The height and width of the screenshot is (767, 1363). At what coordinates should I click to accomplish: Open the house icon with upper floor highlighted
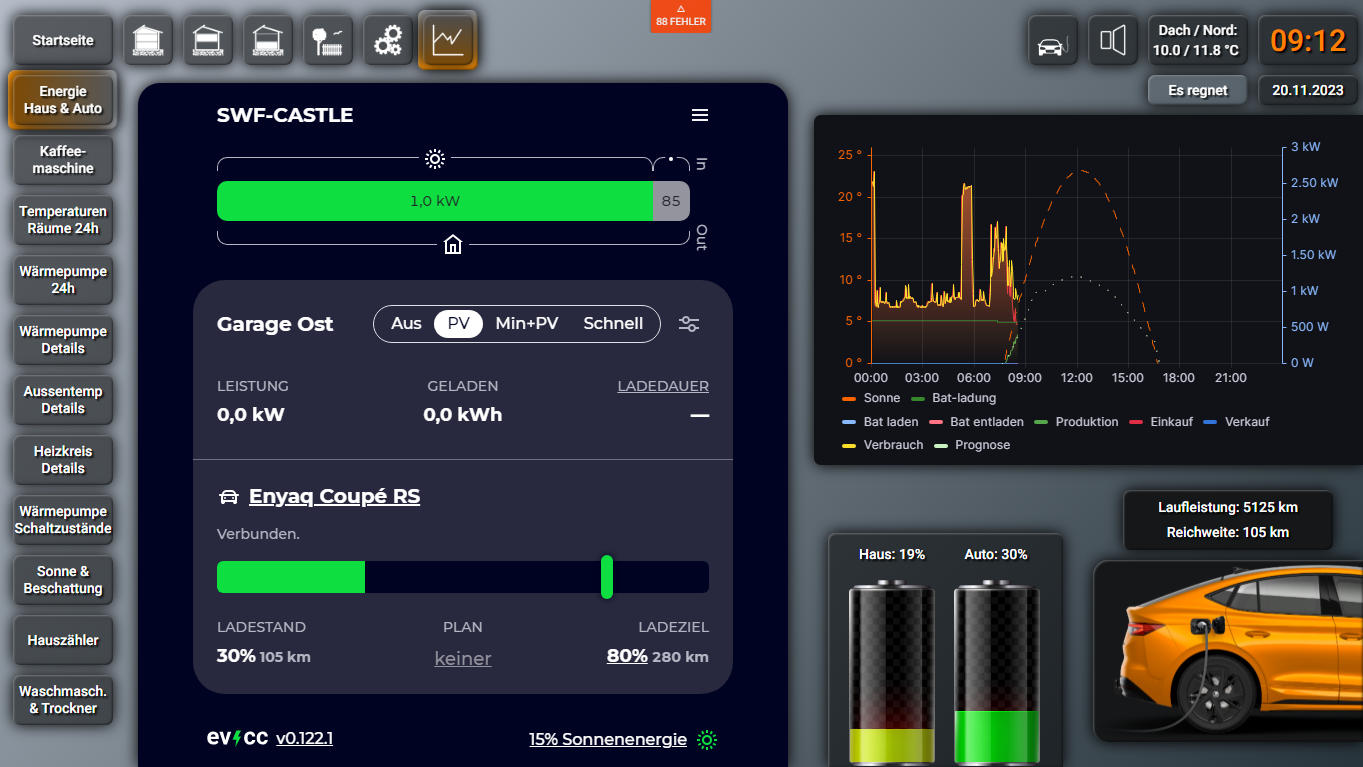click(x=208, y=40)
